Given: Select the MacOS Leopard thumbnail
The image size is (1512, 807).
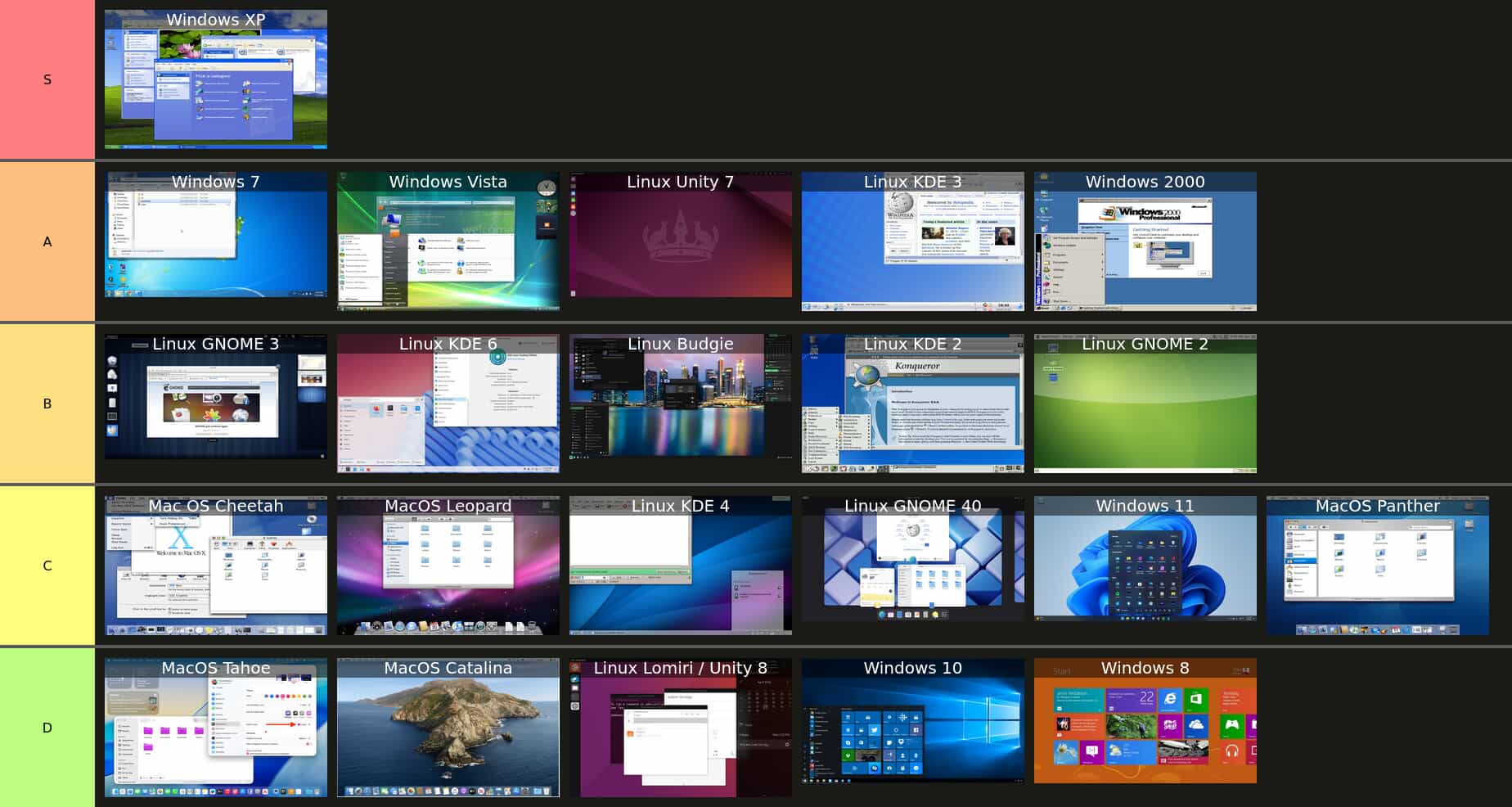Looking at the screenshot, I should pos(448,566).
